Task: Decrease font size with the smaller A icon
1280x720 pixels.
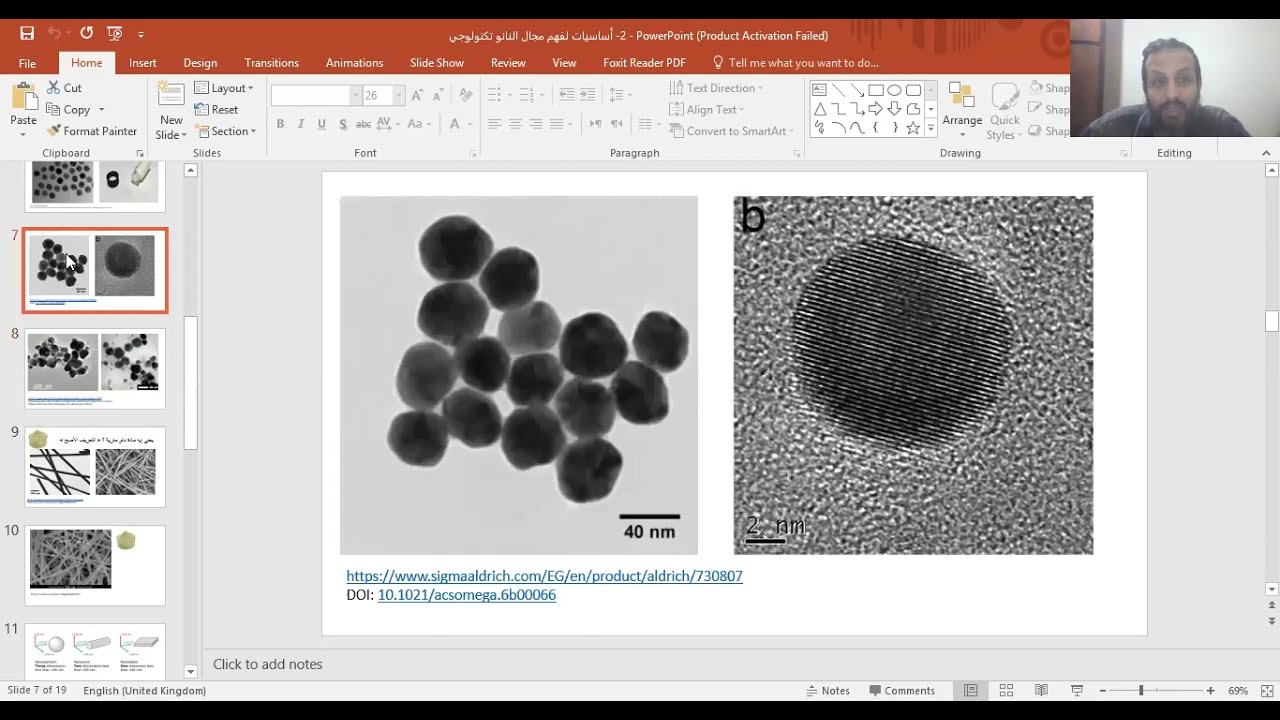Action: click(439, 95)
